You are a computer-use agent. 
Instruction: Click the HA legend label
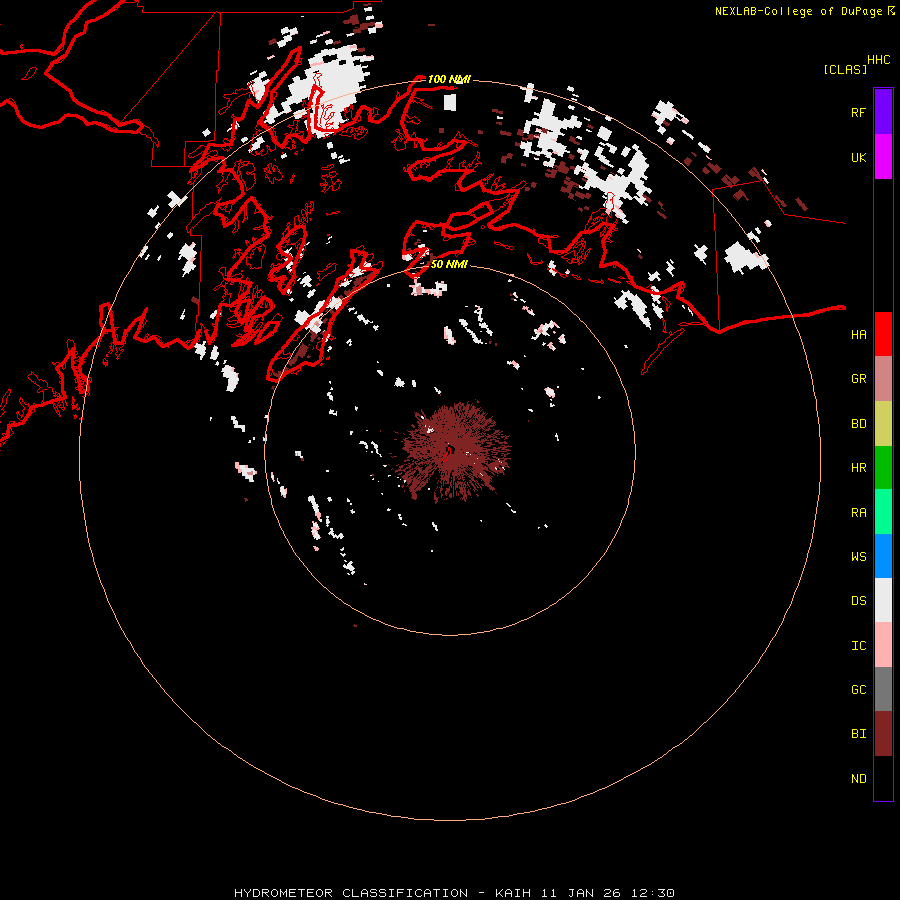(858, 335)
